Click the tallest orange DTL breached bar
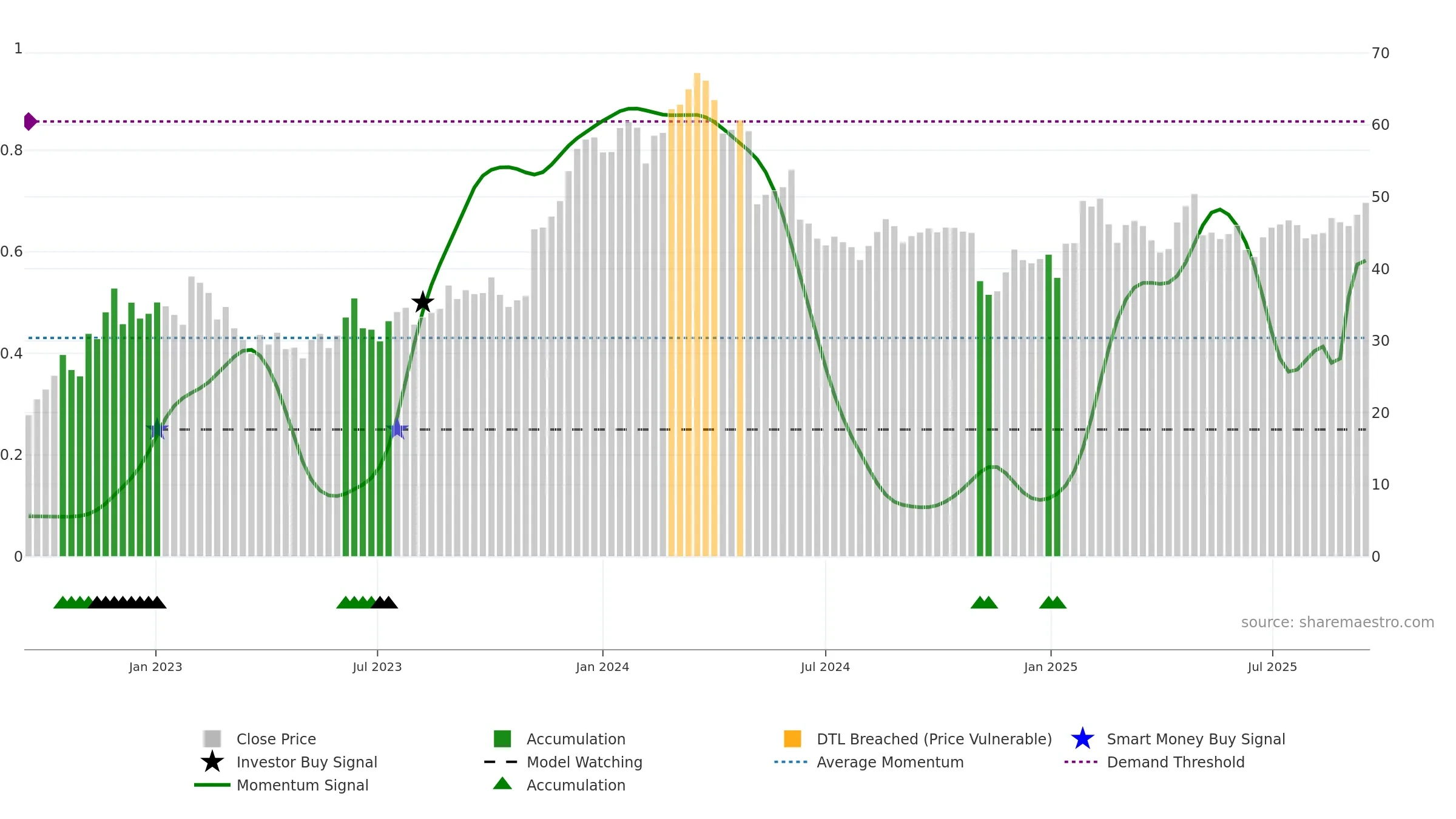The image size is (1456, 819). click(x=697, y=314)
